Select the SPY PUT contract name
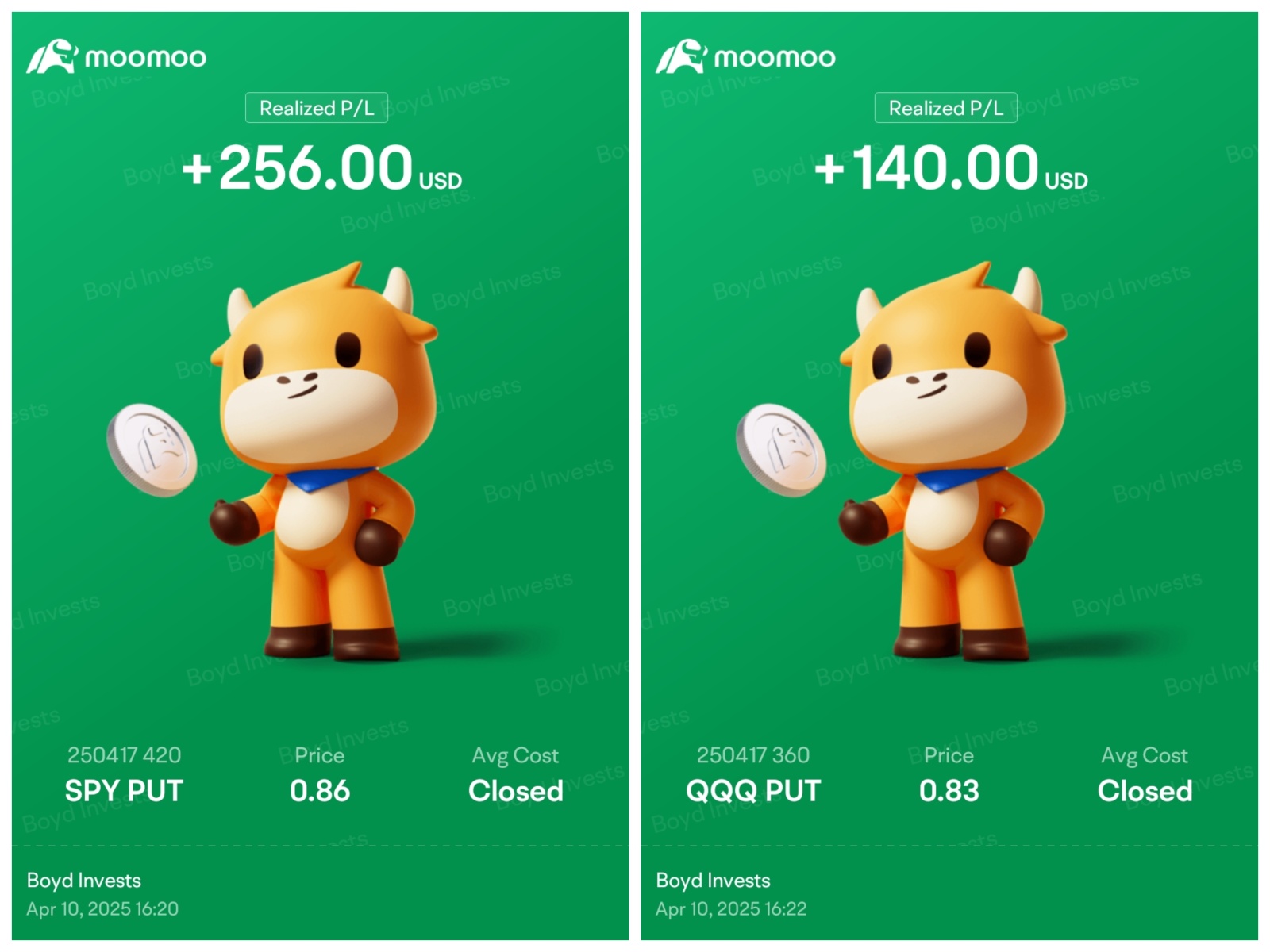This screenshot has width=1270, height=952. click(124, 791)
